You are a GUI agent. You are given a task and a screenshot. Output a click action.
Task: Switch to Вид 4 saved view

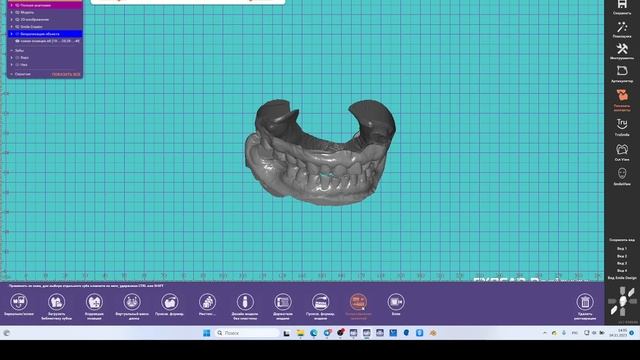tap(622, 271)
